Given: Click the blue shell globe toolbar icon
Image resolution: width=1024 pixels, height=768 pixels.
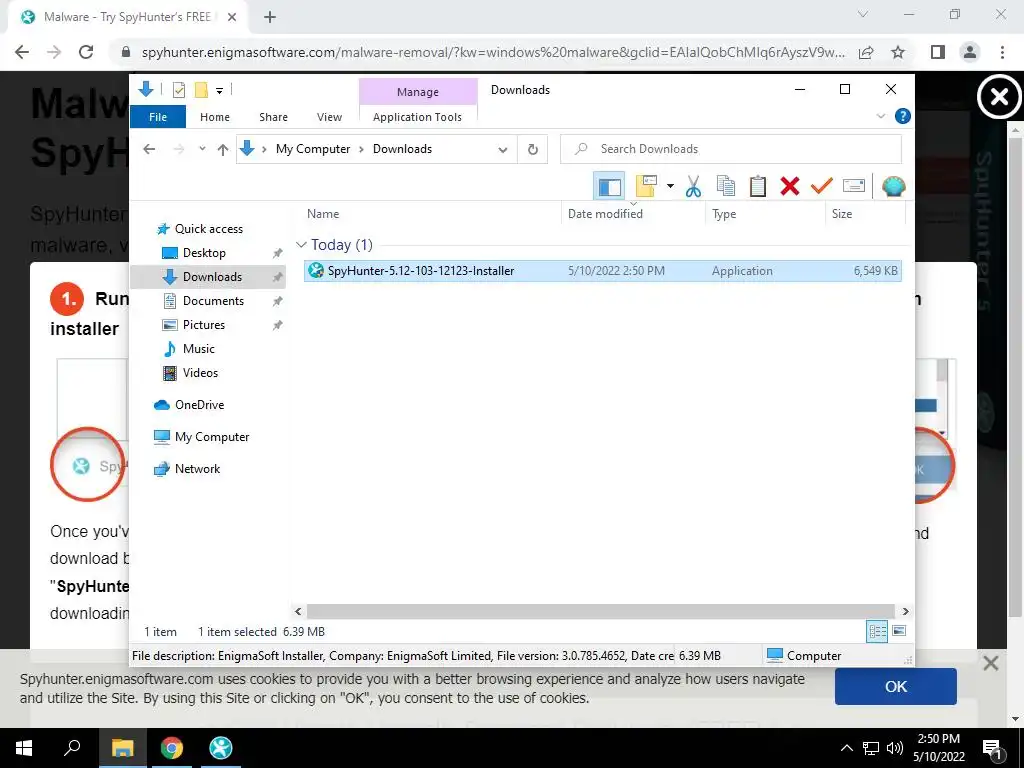Looking at the screenshot, I should coord(893,187).
